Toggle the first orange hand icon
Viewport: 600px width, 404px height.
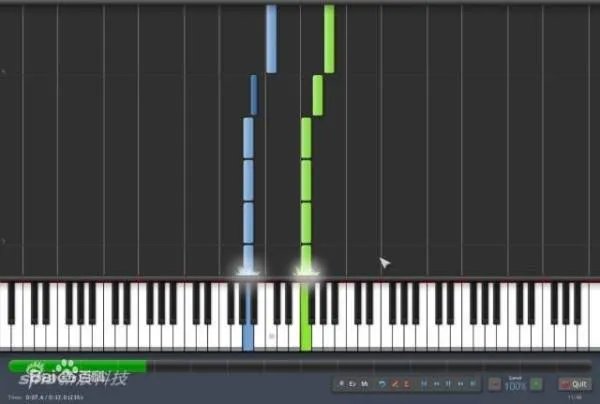pos(395,384)
